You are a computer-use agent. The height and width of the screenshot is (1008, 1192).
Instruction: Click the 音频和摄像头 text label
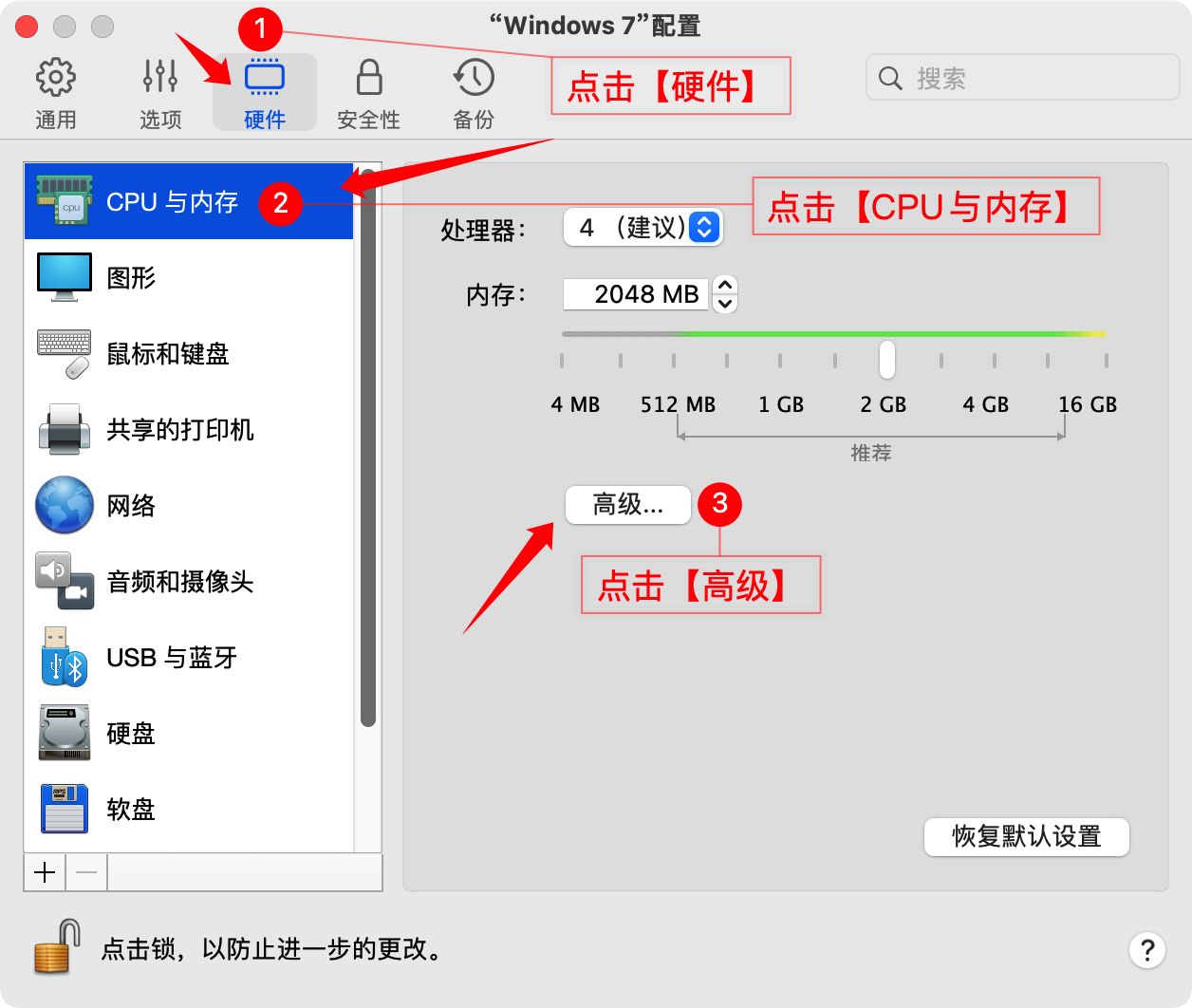pyautogui.click(x=180, y=582)
